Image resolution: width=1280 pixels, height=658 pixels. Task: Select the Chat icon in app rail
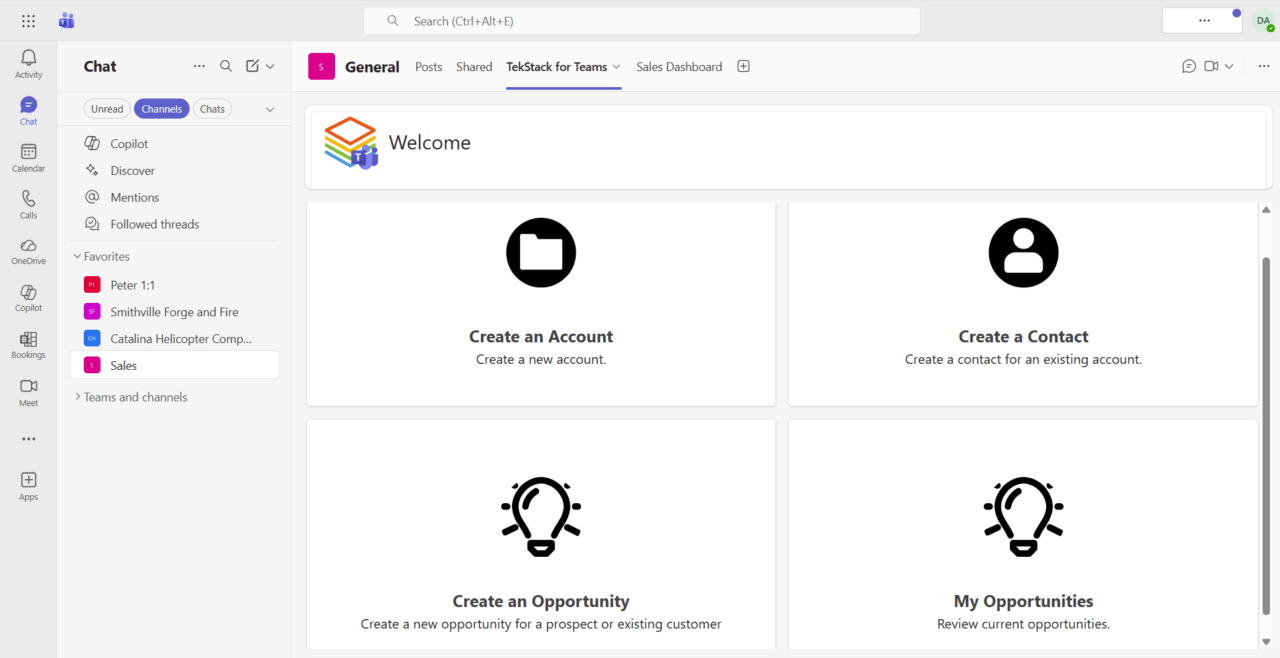pos(28,111)
